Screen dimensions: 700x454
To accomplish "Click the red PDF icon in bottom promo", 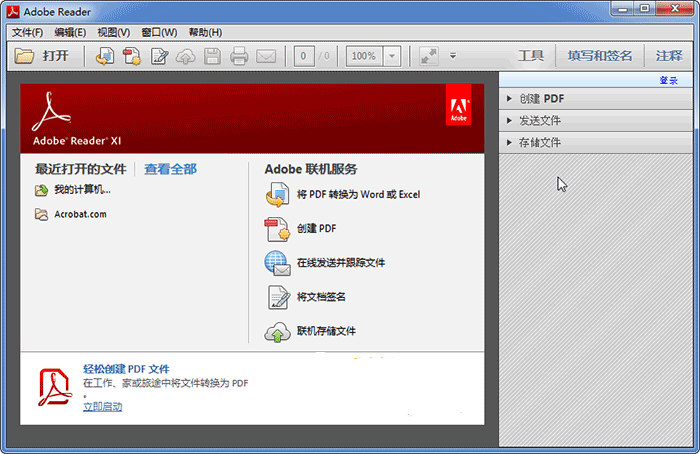I will tap(55, 387).
